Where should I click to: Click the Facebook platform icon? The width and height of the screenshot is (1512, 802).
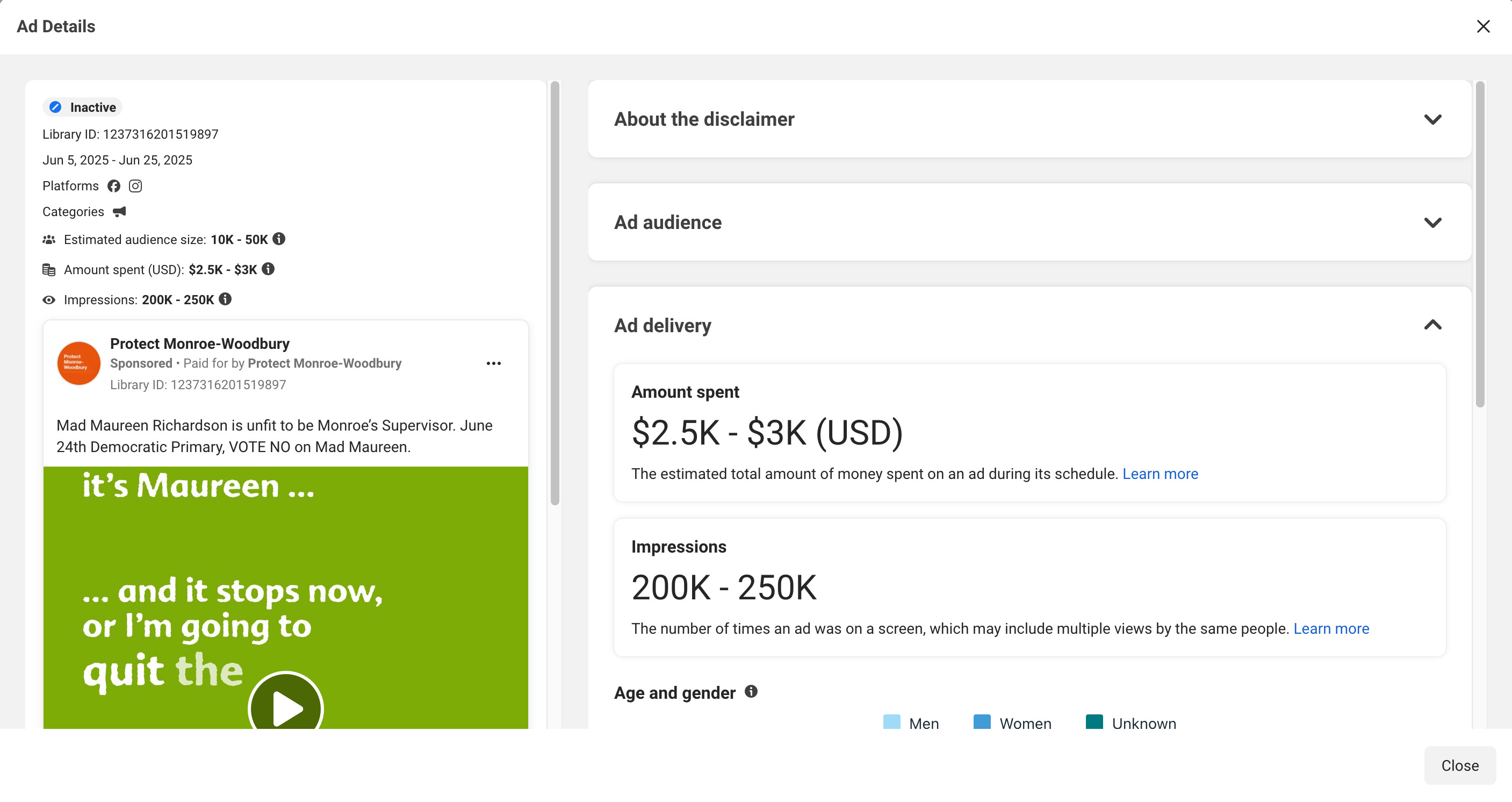114,186
